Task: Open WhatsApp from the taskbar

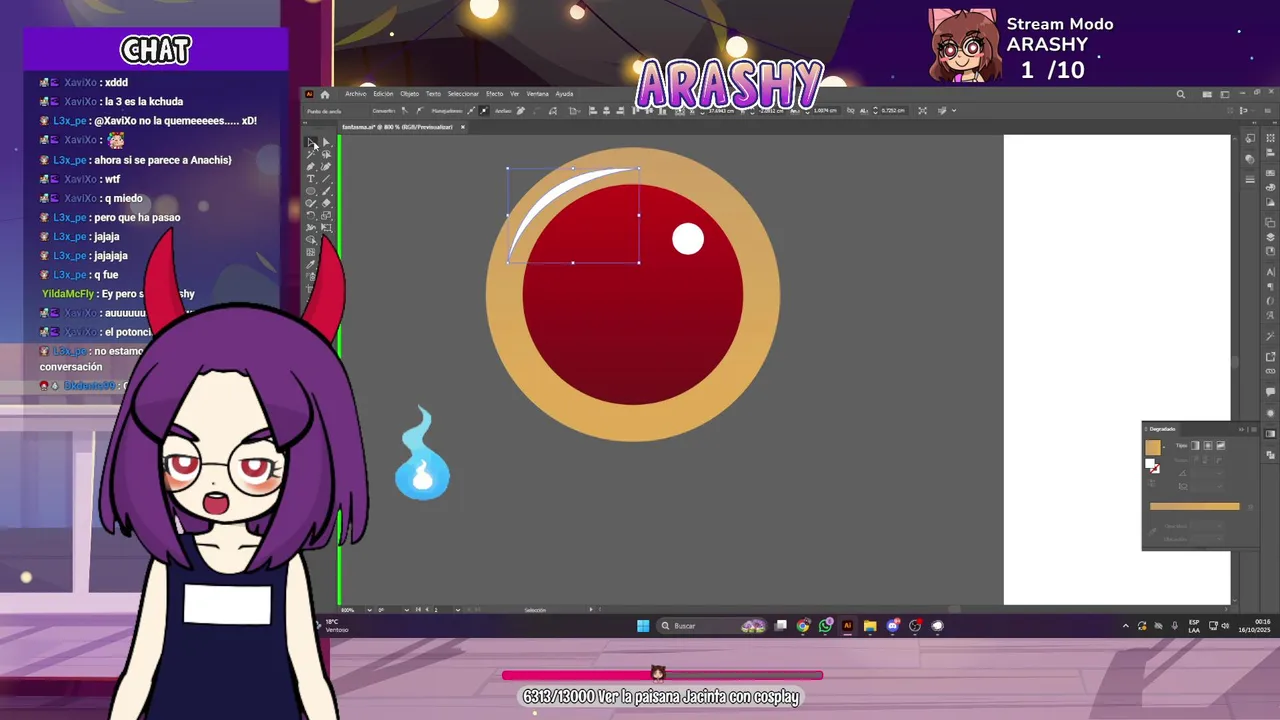Action: click(825, 626)
